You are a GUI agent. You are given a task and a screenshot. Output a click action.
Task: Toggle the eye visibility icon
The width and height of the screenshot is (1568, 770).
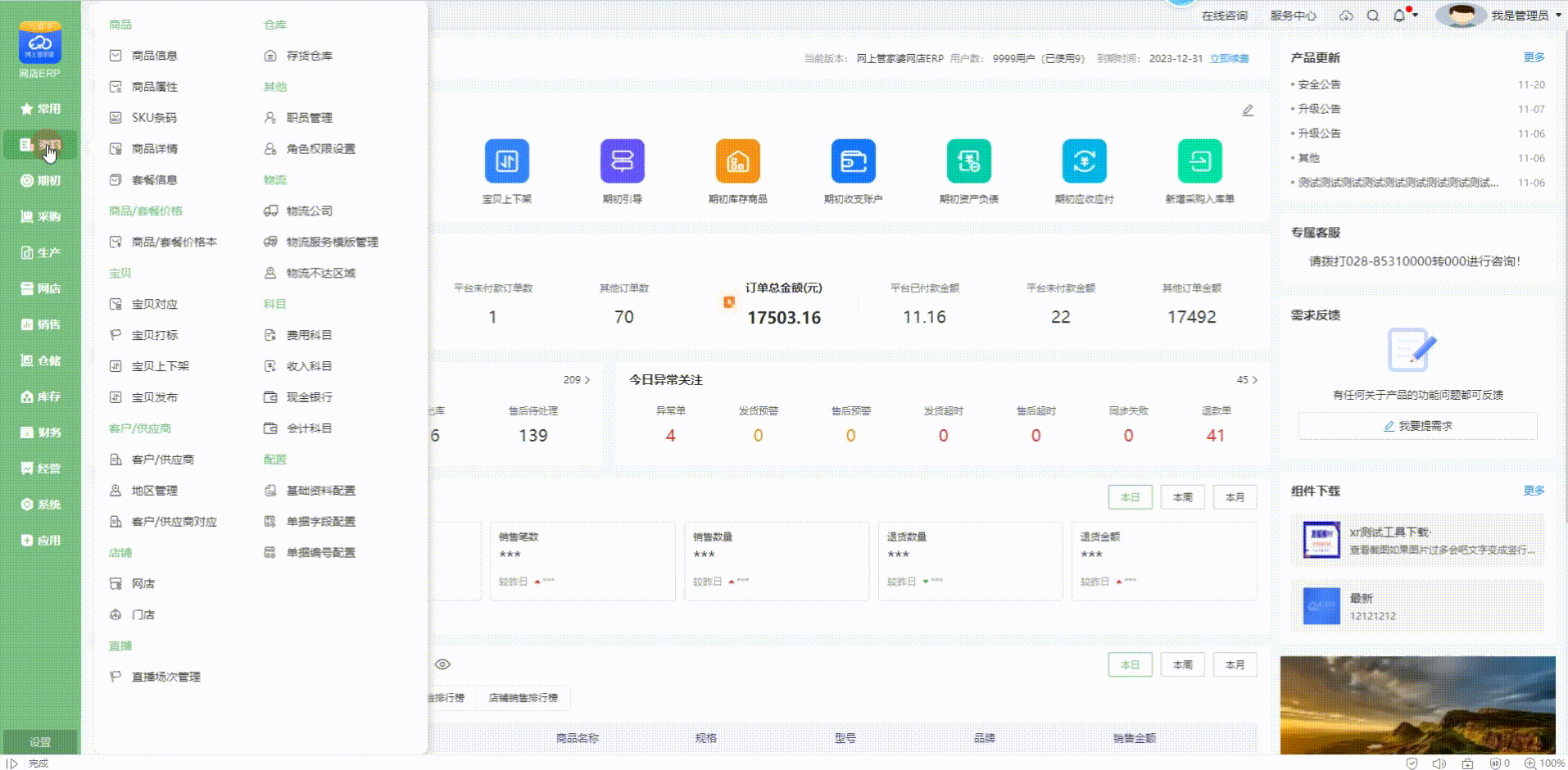[442, 664]
